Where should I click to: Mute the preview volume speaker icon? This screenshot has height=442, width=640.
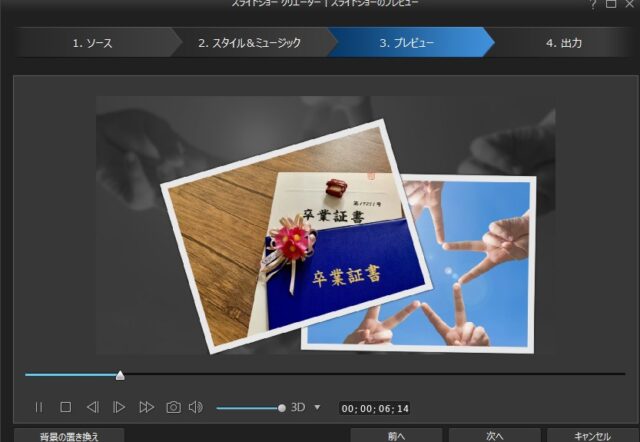click(196, 407)
